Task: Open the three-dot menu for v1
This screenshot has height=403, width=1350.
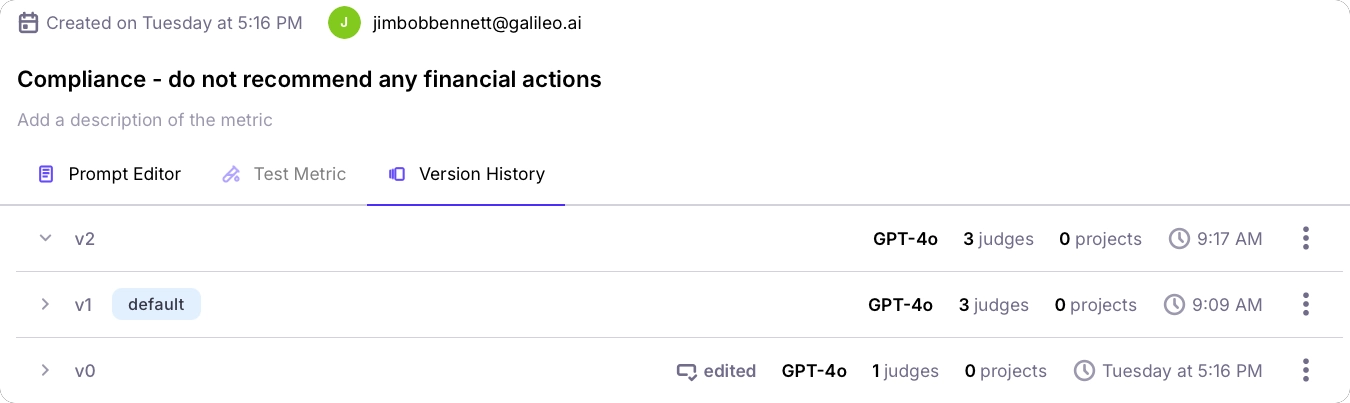Action: pyautogui.click(x=1306, y=305)
